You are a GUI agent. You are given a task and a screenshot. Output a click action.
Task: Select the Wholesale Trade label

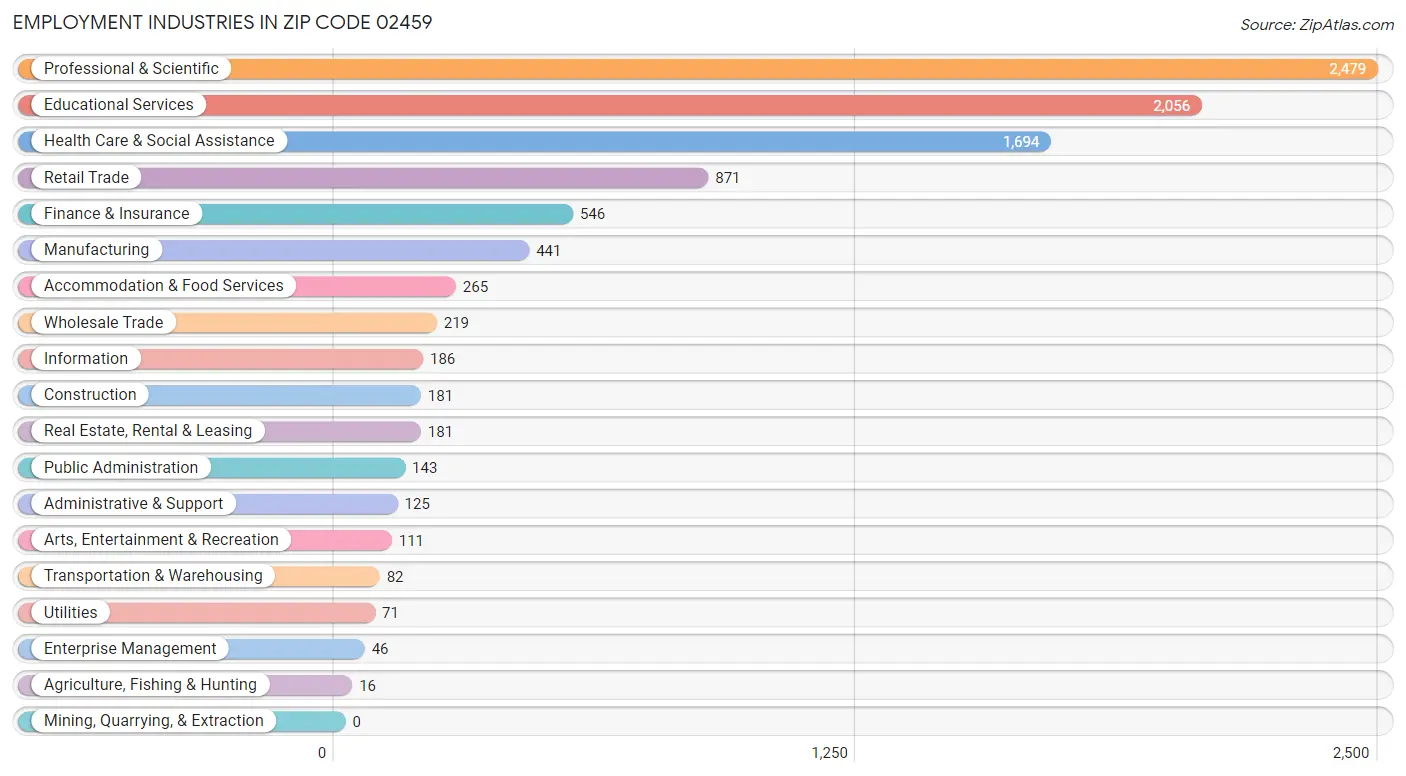point(103,323)
